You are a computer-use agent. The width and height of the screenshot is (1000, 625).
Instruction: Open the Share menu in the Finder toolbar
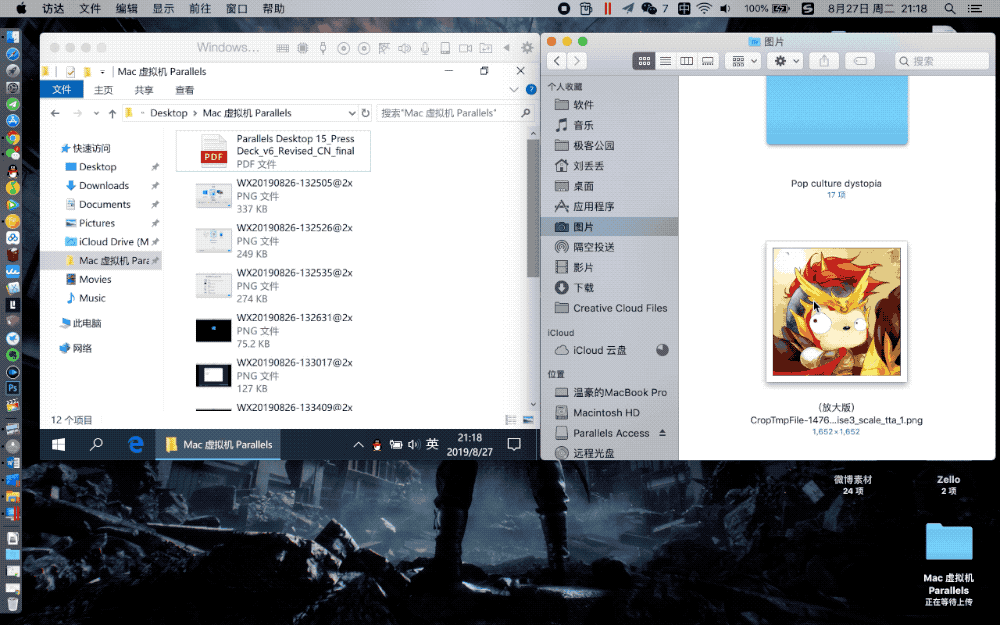coord(822,61)
